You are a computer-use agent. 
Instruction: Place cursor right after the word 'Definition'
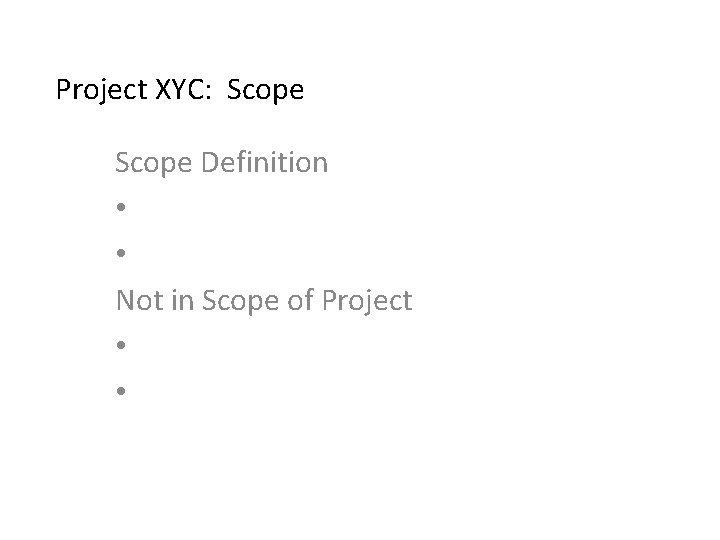[329, 162]
